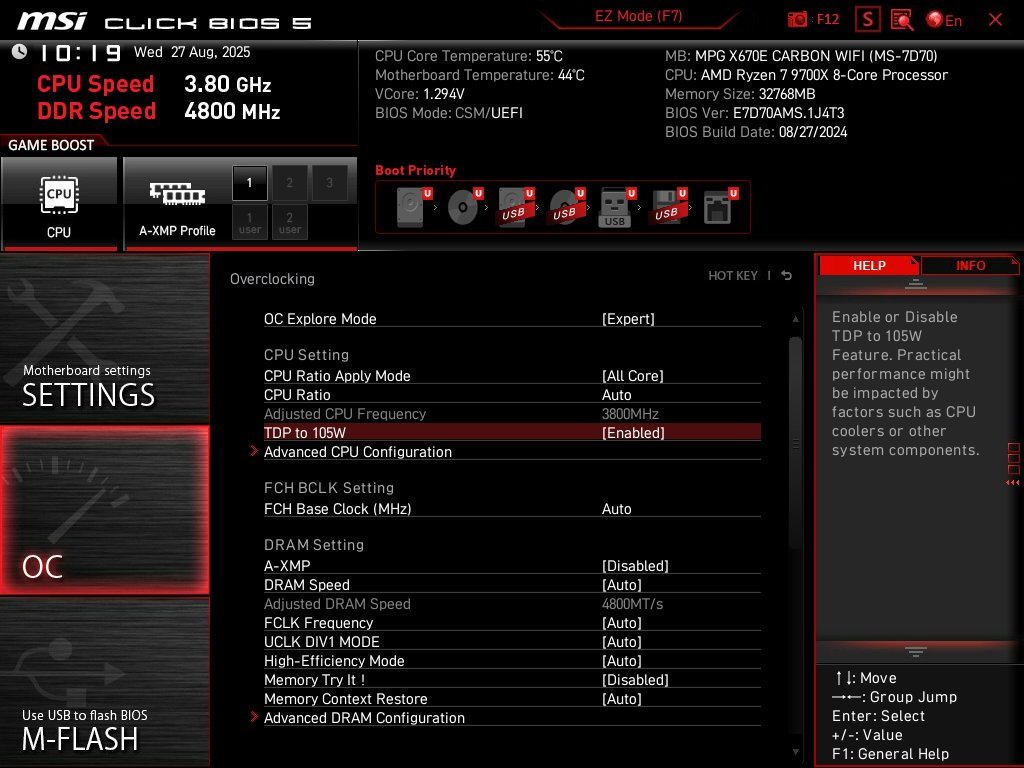Switch to EZ Mode

638,17
